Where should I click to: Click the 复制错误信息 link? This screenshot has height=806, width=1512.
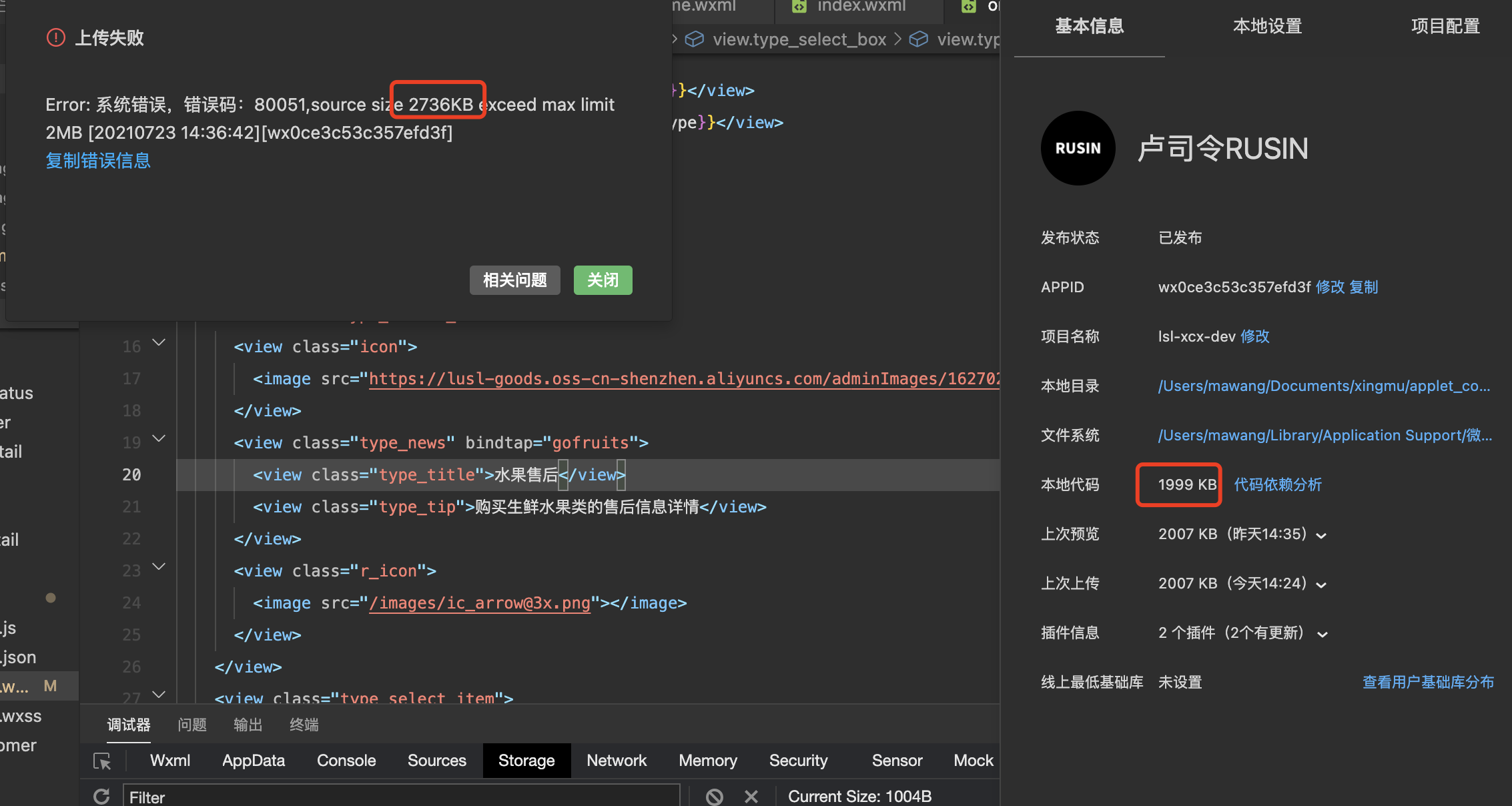coord(98,161)
